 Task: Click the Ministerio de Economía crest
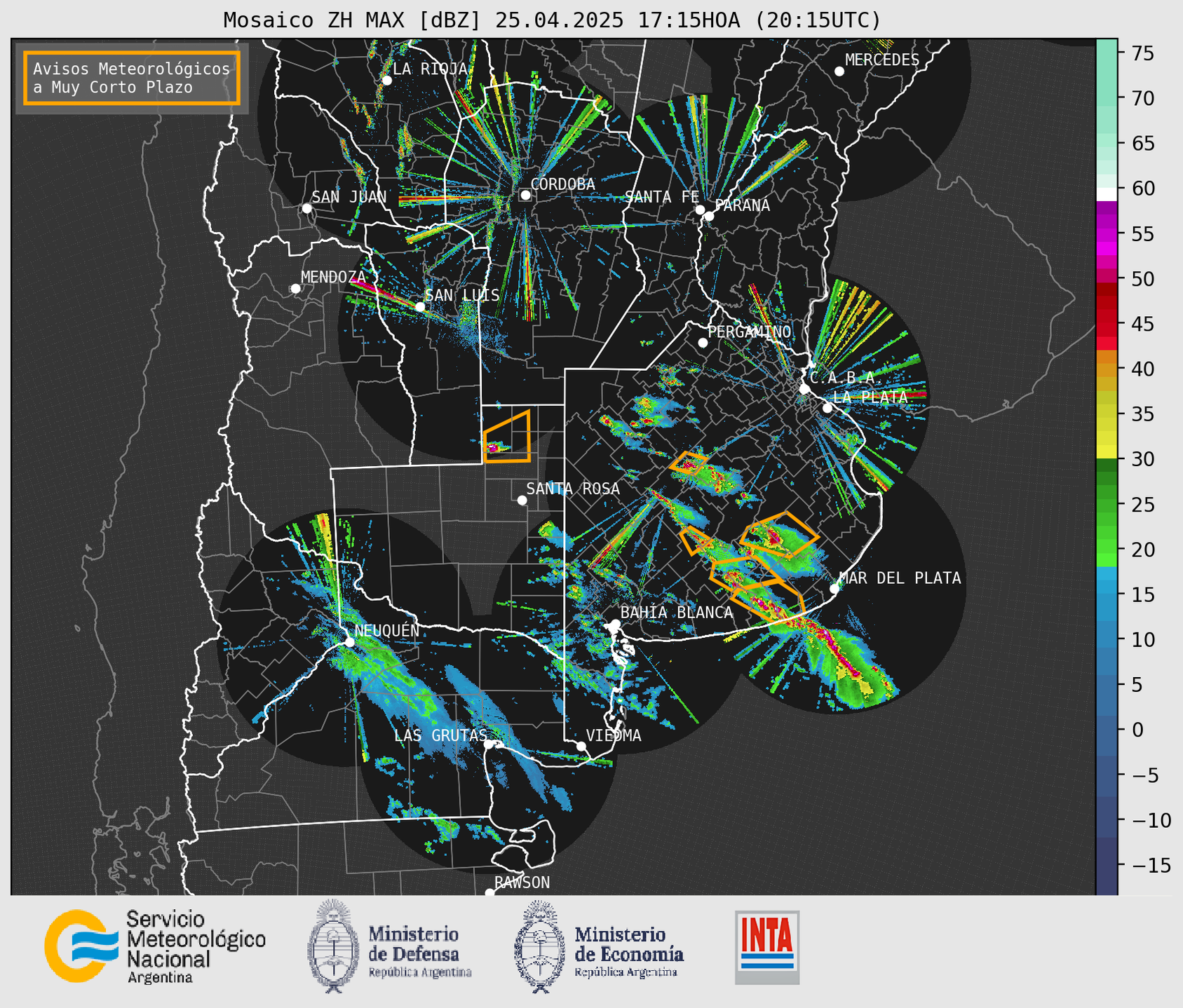click(540, 946)
